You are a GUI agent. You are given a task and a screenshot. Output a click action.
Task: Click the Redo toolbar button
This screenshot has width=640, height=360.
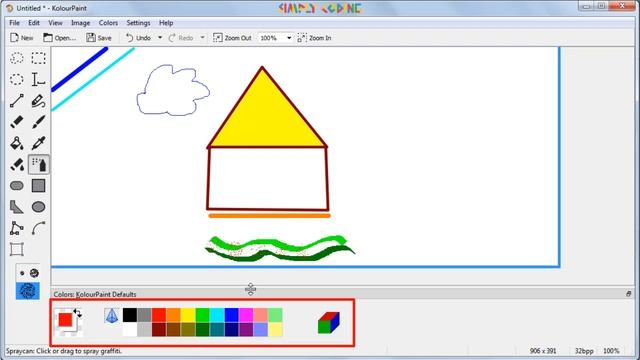click(x=181, y=38)
